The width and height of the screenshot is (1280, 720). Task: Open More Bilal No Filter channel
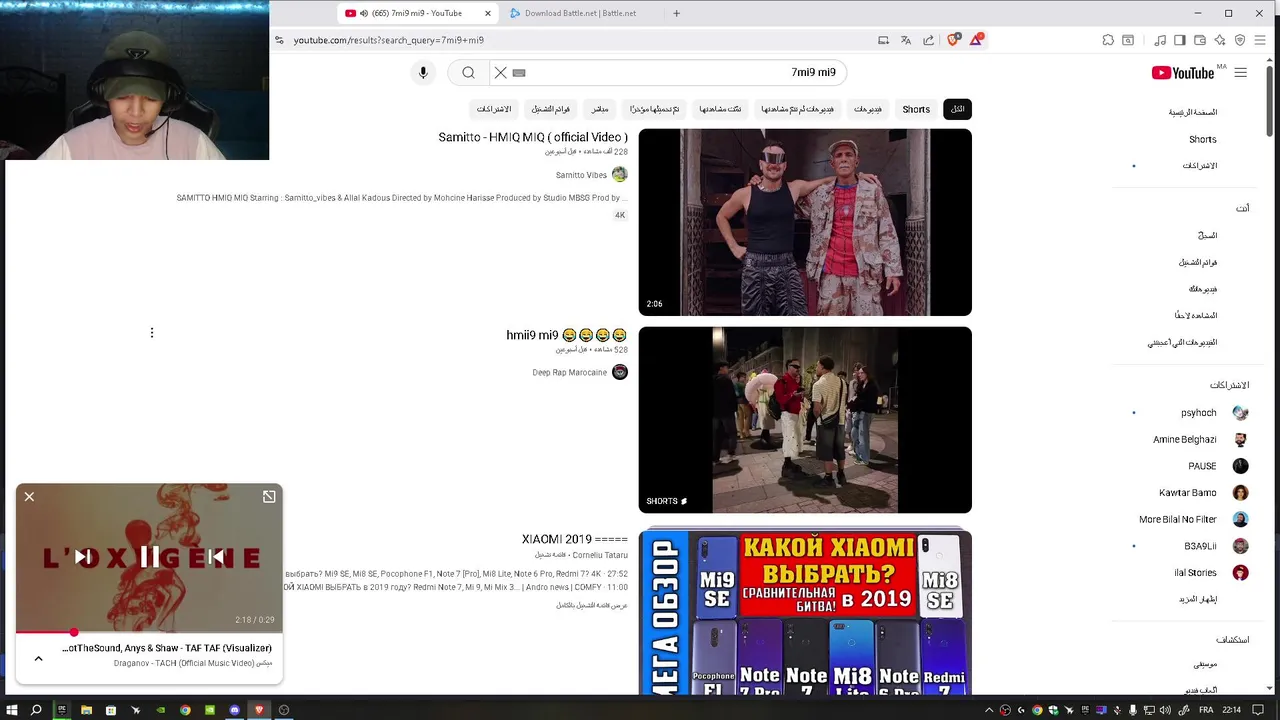coord(1178,520)
